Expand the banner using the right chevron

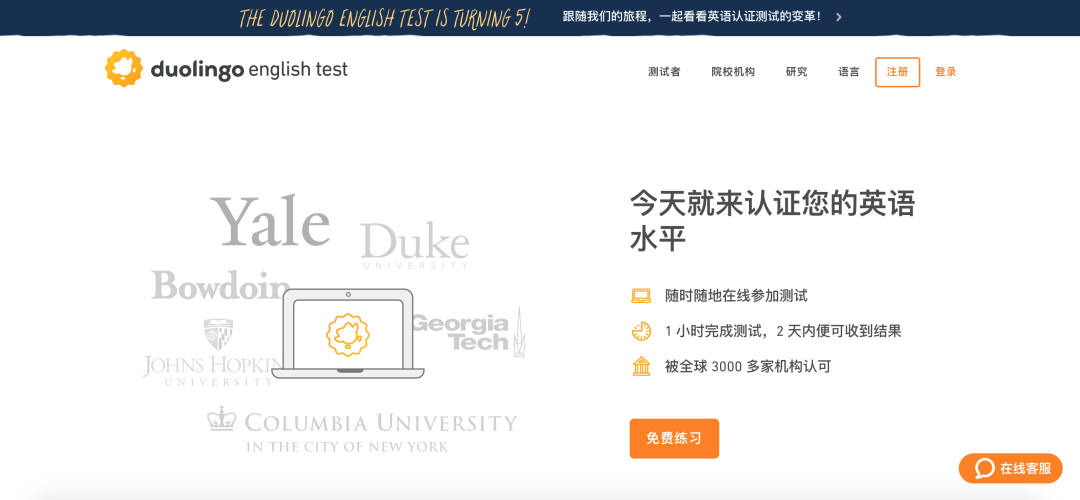pos(839,17)
